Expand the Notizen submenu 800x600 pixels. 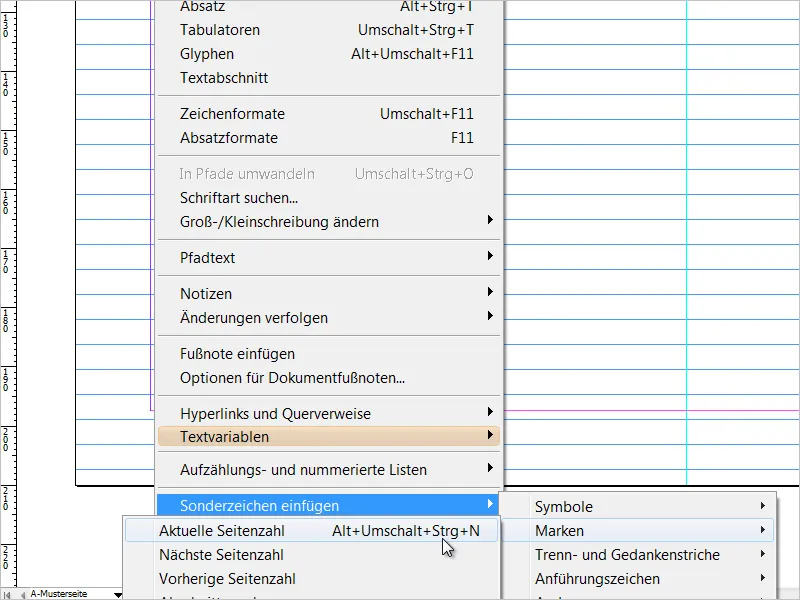329,294
